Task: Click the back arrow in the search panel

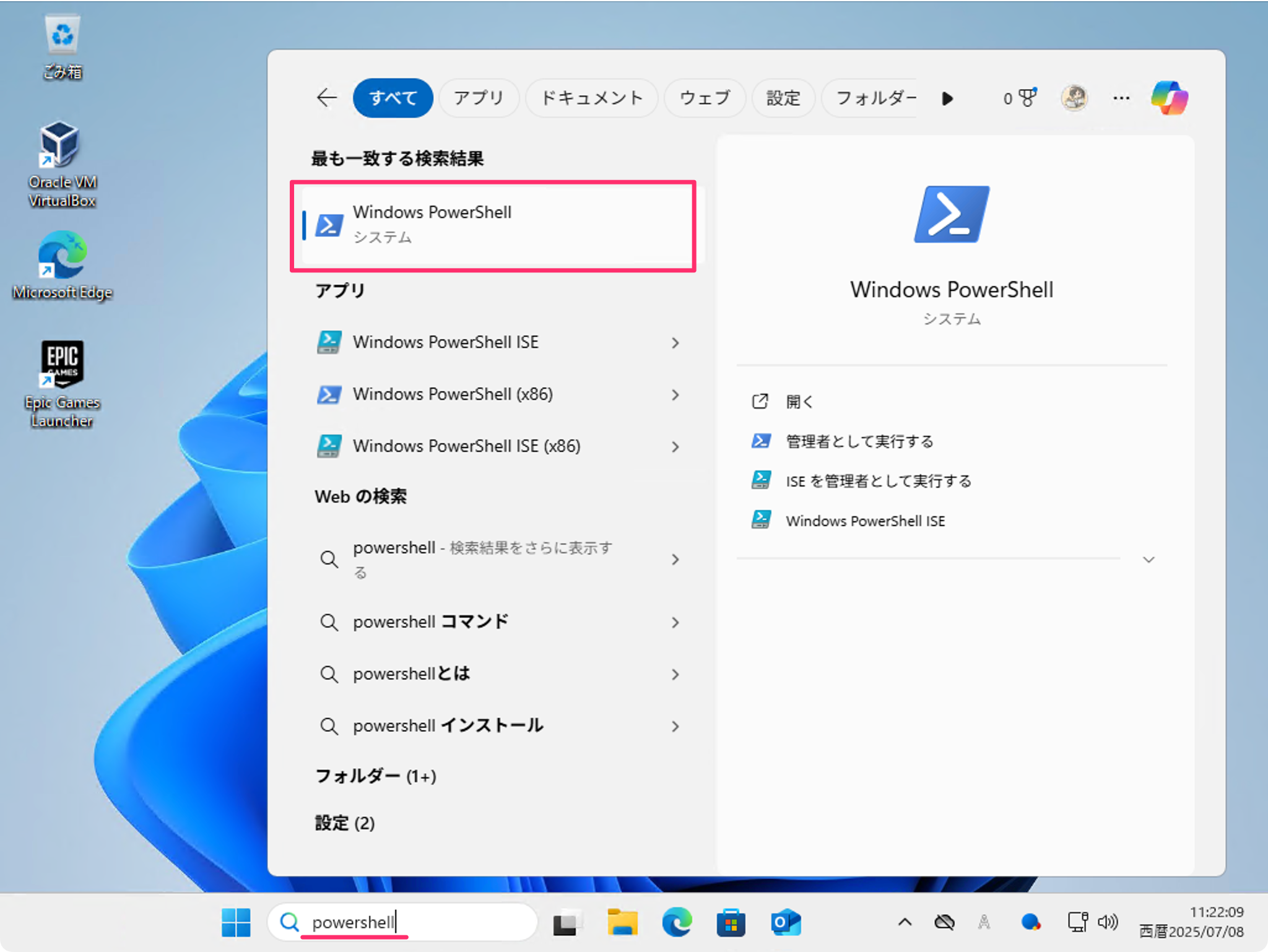Action: pos(326,97)
